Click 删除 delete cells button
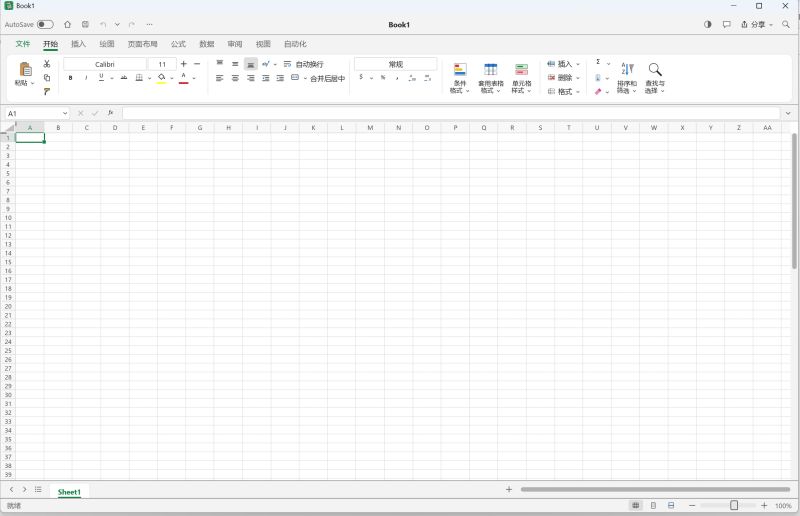This screenshot has width=800, height=516. coord(563,78)
